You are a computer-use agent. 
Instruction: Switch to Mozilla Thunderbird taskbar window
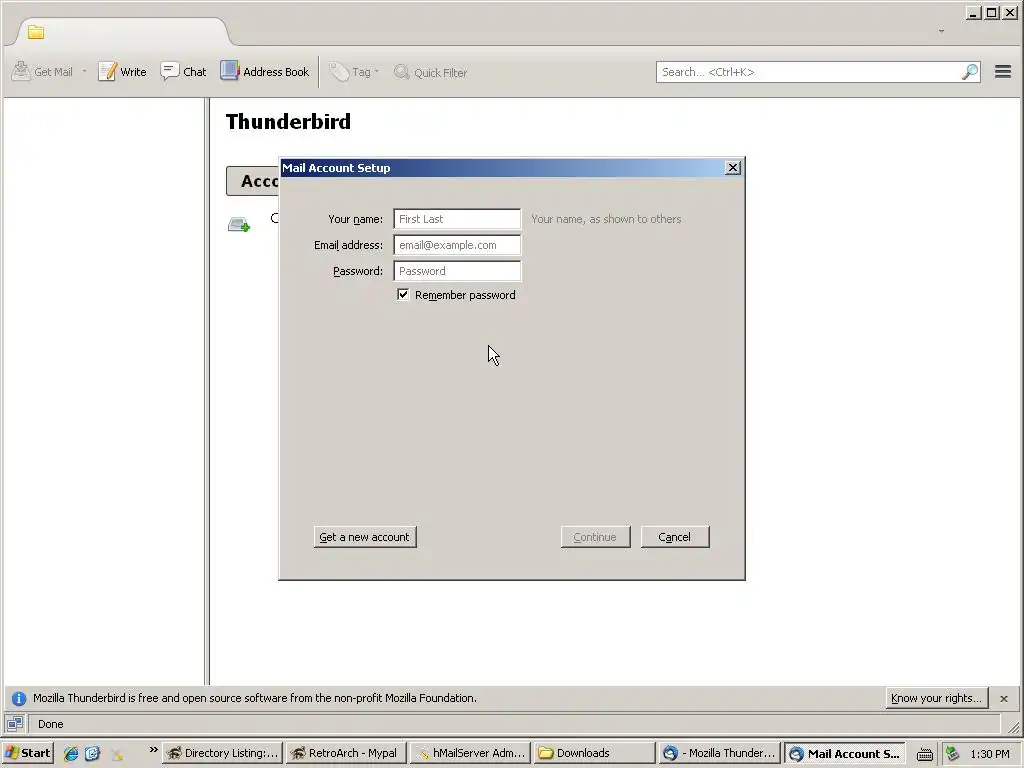(719, 753)
